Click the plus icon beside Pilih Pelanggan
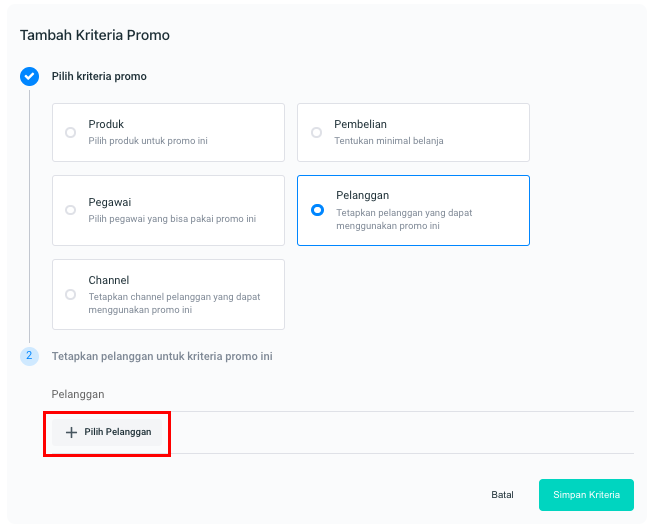 [x=71, y=433]
